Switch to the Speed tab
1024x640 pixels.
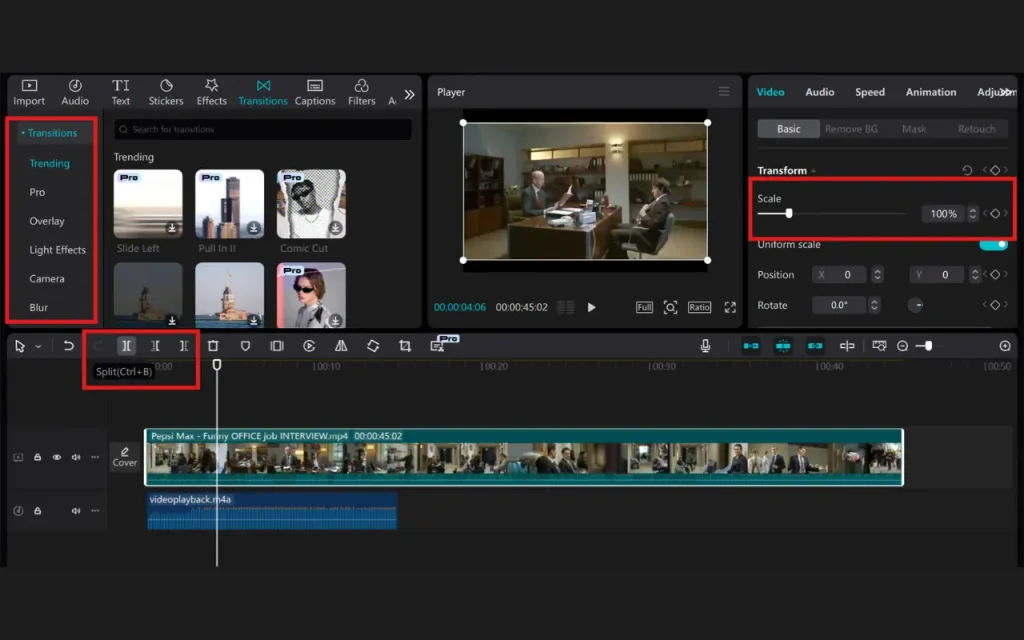pyautogui.click(x=869, y=91)
